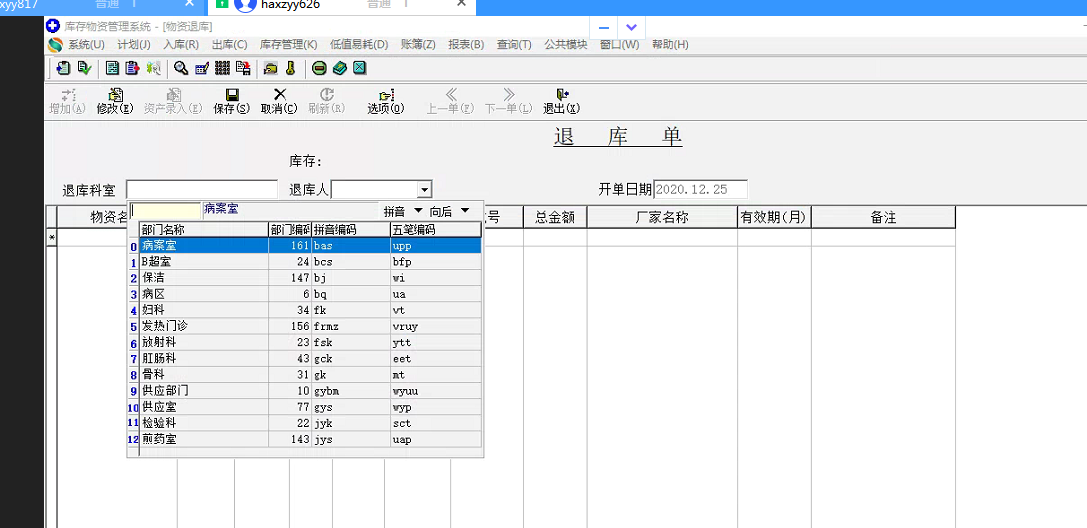Viewport: 1087px width, 528px height.
Task: Click the green book icon in the toolbar
Action: pos(339,68)
